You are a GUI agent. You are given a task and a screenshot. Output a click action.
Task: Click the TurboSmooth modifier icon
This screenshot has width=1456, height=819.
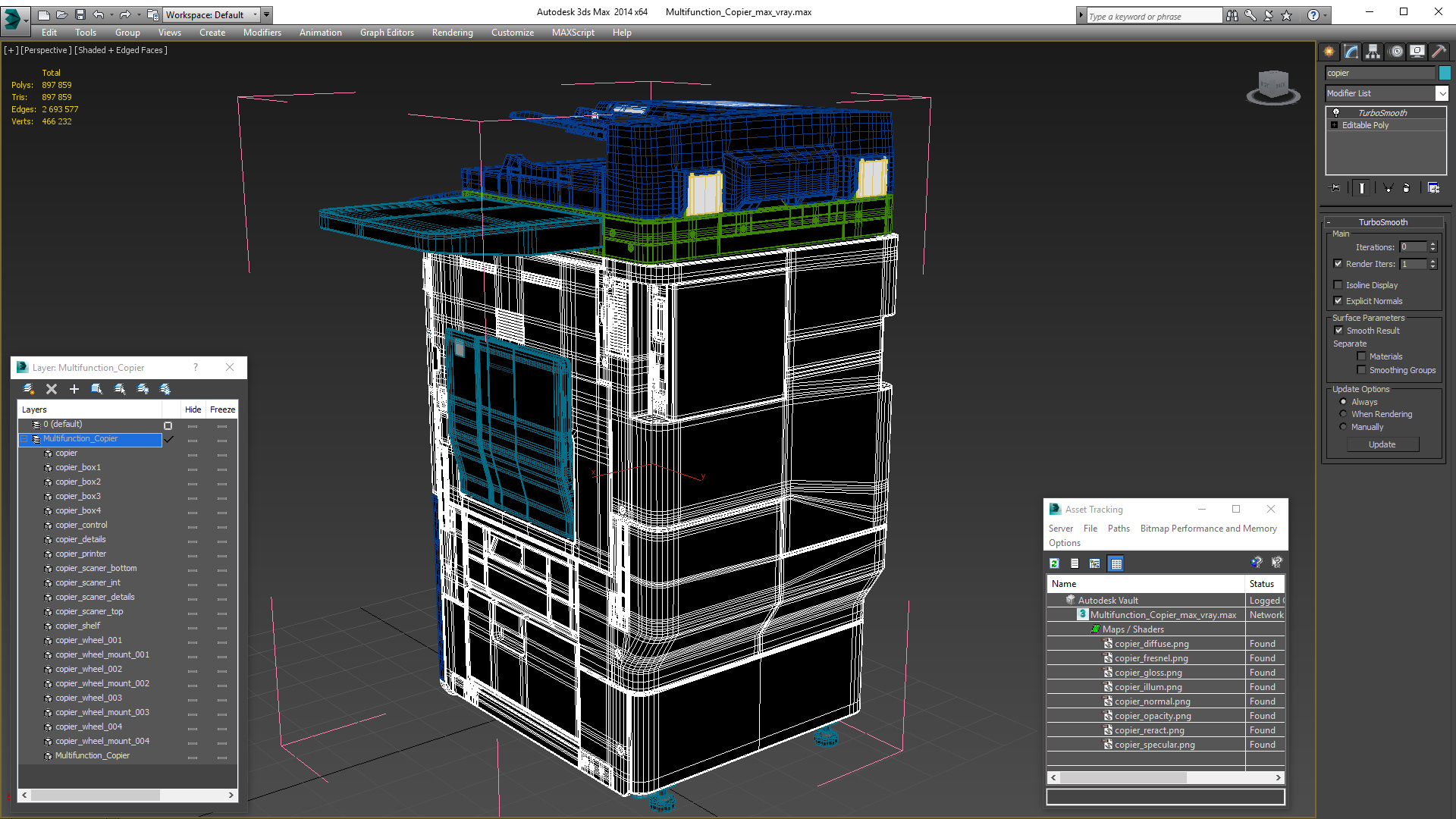(1336, 112)
